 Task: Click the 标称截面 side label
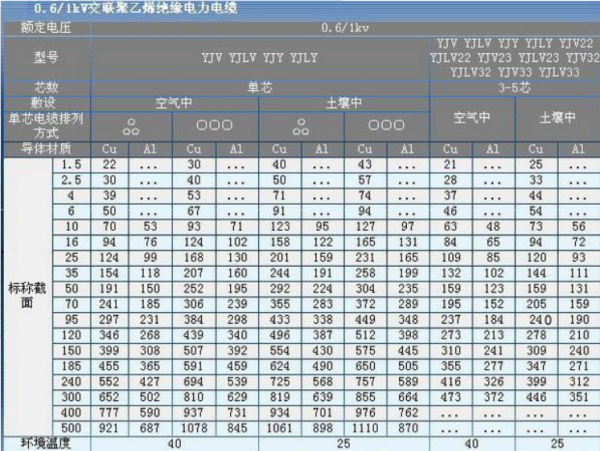(27, 295)
